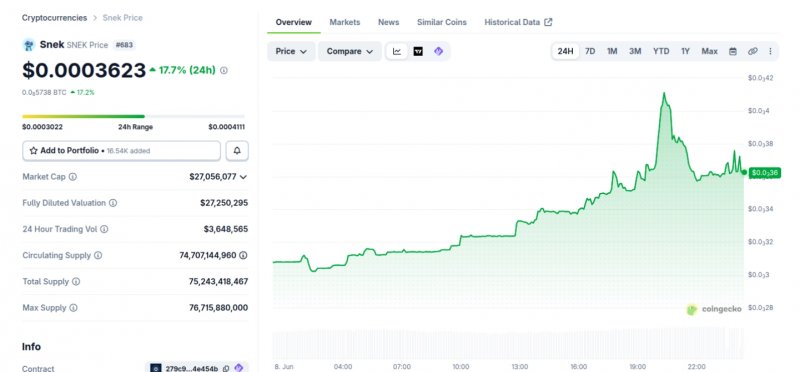Click the Snek coin logo
The height and width of the screenshot is (372, 800).
point(29,45)
